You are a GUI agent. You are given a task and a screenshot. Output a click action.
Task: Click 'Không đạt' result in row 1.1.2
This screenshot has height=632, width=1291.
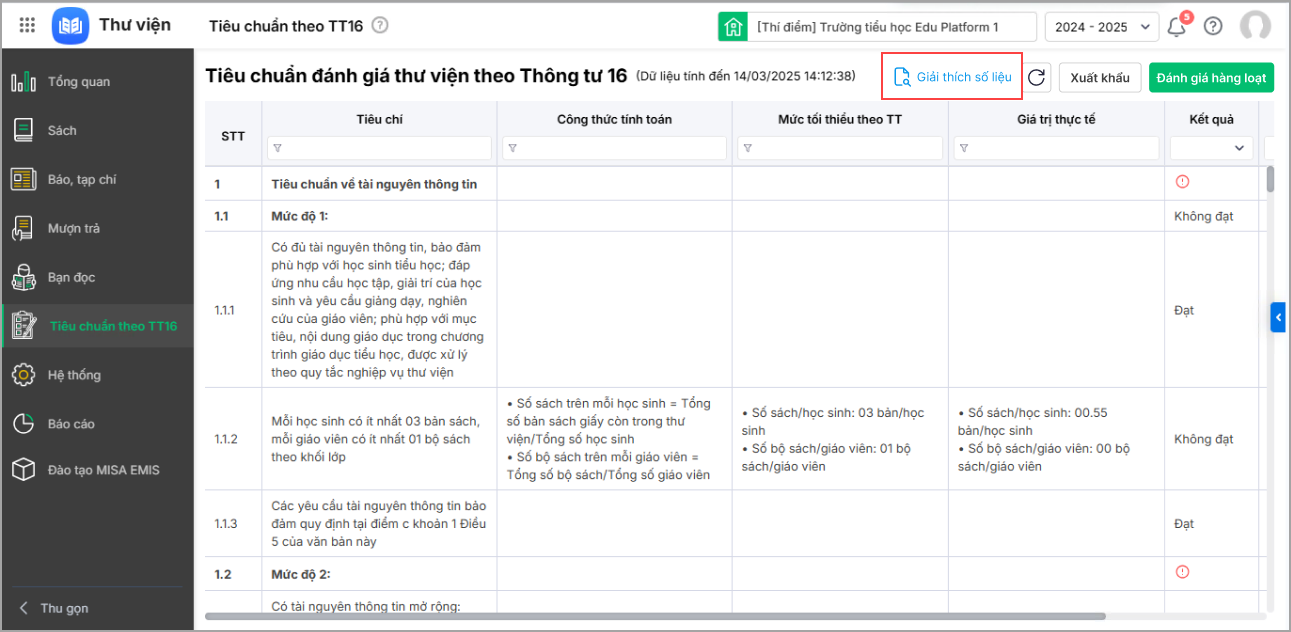tap(1204, 439)
